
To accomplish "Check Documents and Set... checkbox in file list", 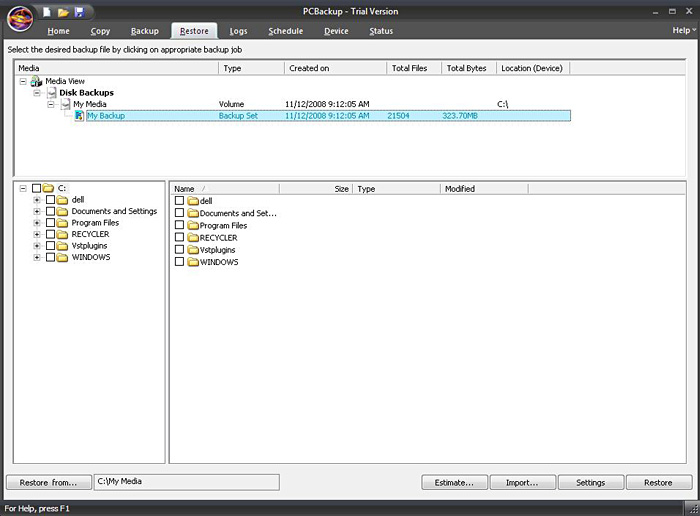I will 179,213.
